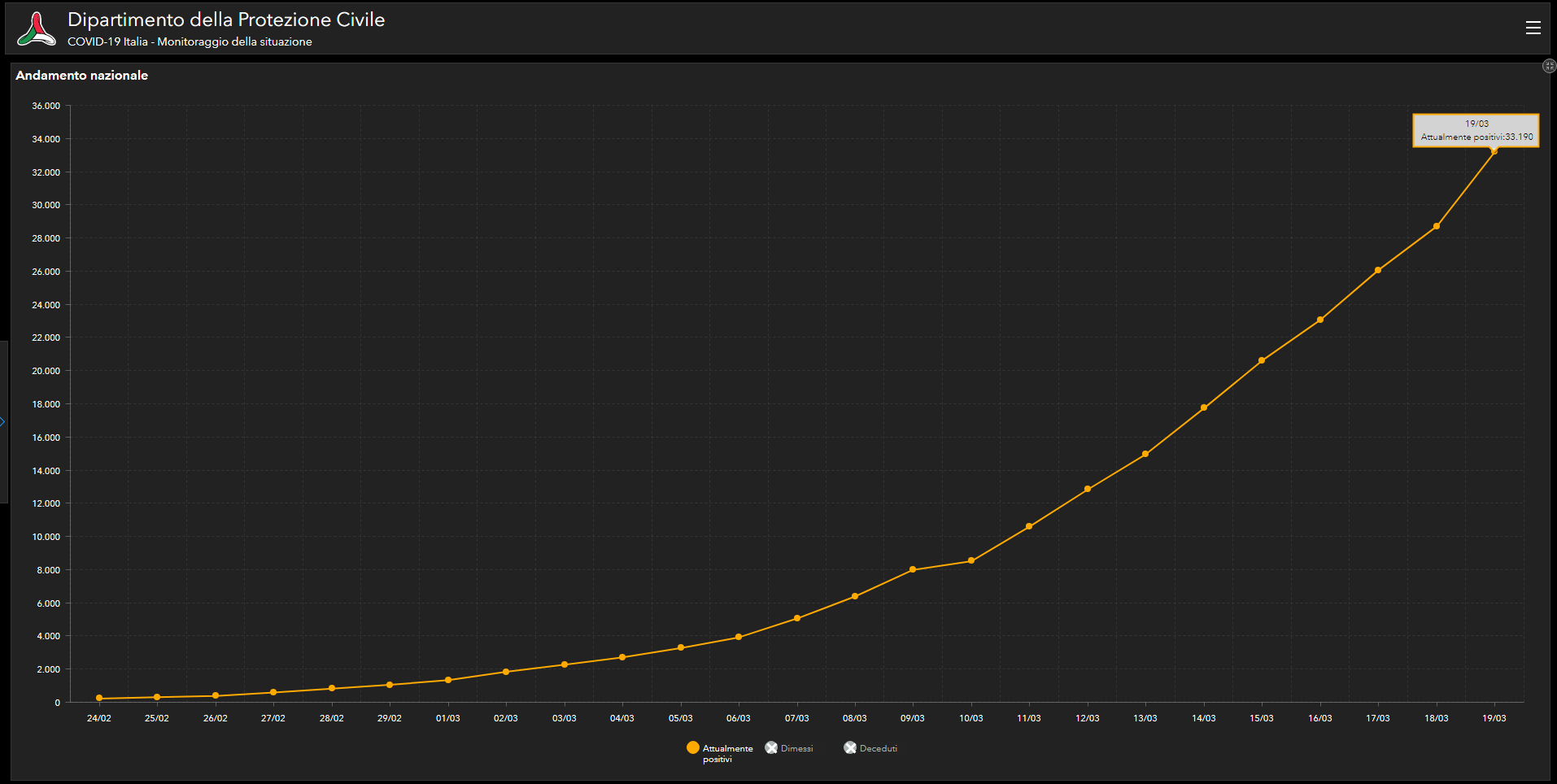
Task: Select the 17/03 data point on curve
Action: (1378, 270)
